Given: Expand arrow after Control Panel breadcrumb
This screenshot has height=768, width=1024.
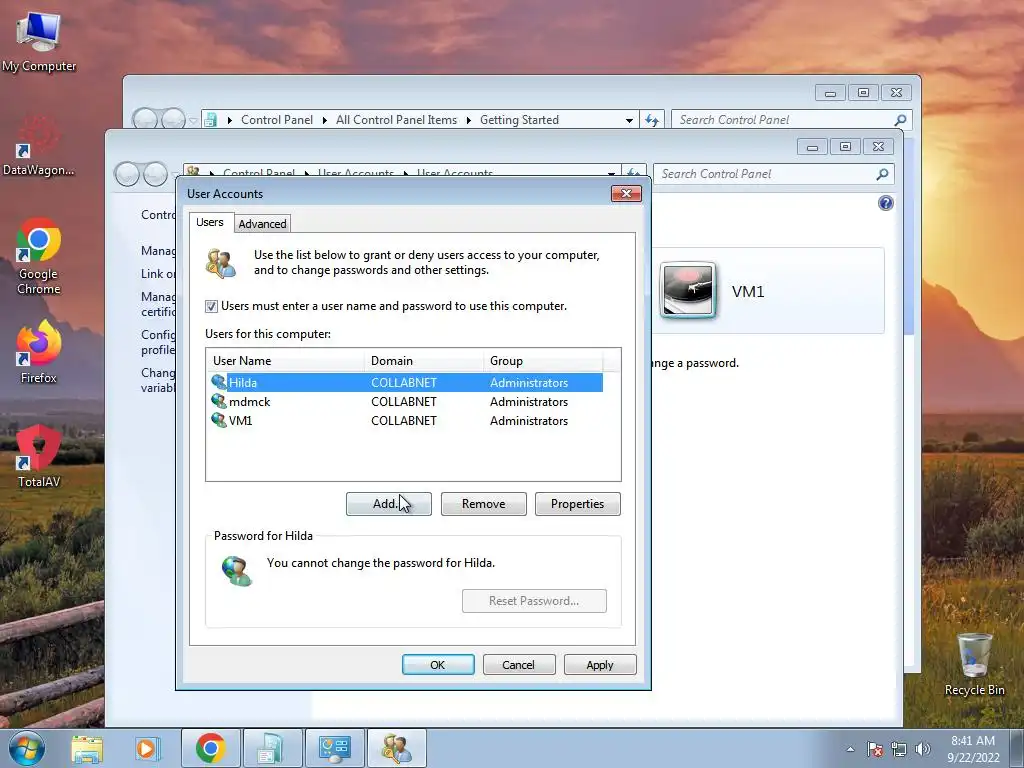Looking at the screenshot, I should pos(325,120).
